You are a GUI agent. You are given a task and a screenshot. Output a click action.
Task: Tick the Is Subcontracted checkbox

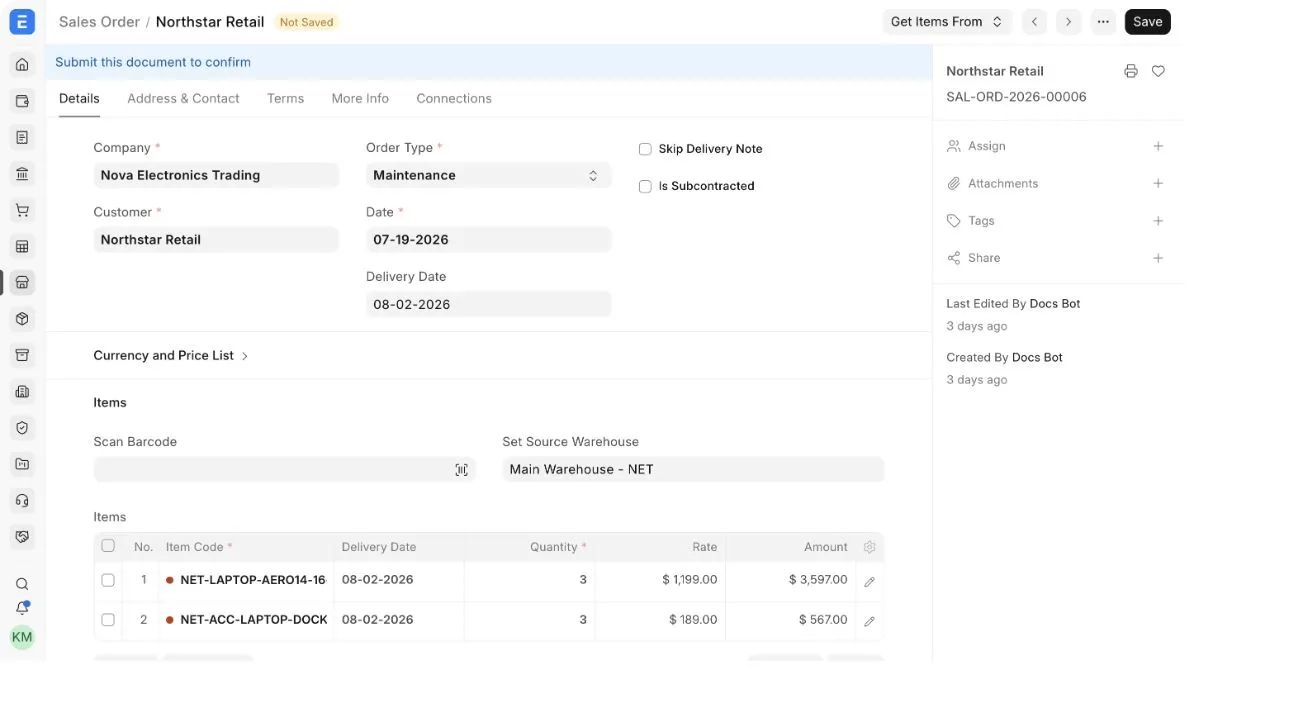(645, 186)
